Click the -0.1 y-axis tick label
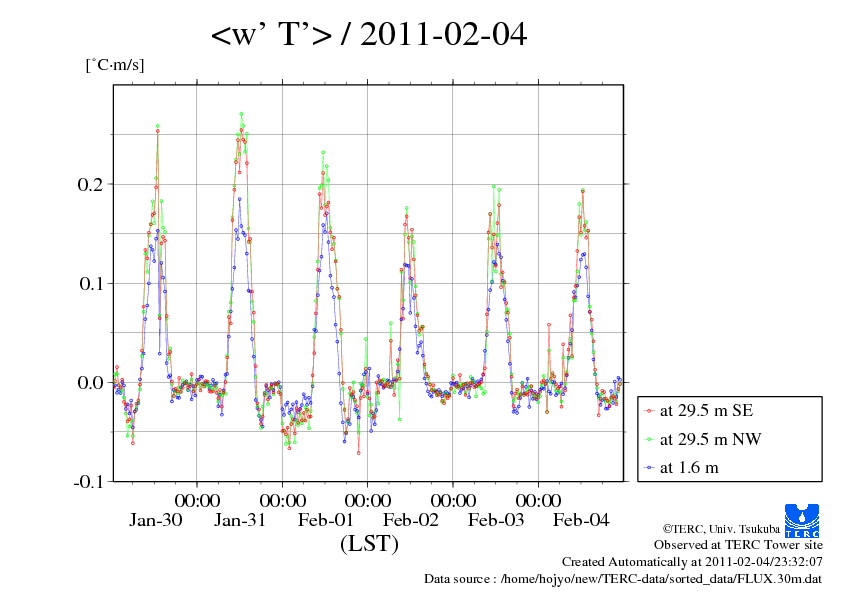 pos(87,482)
